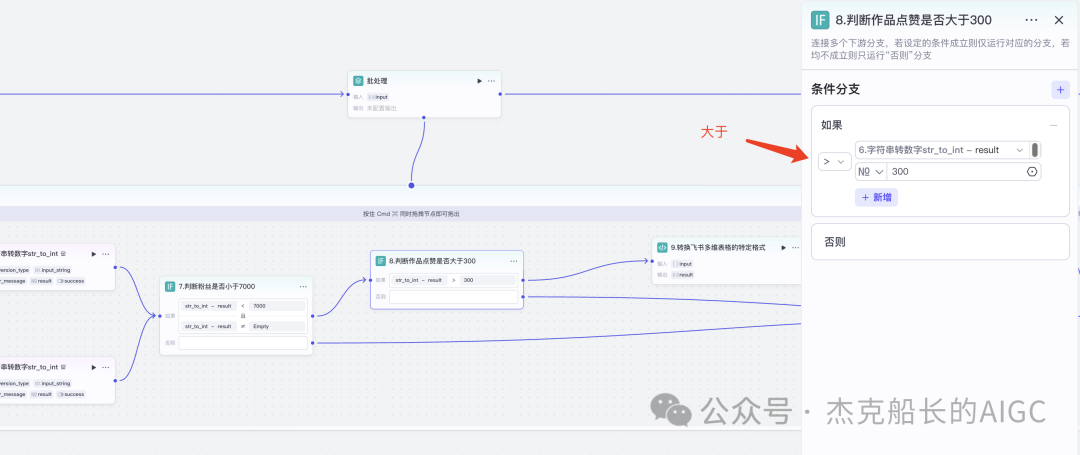Open the № value type dropdown

click(871, 172)
